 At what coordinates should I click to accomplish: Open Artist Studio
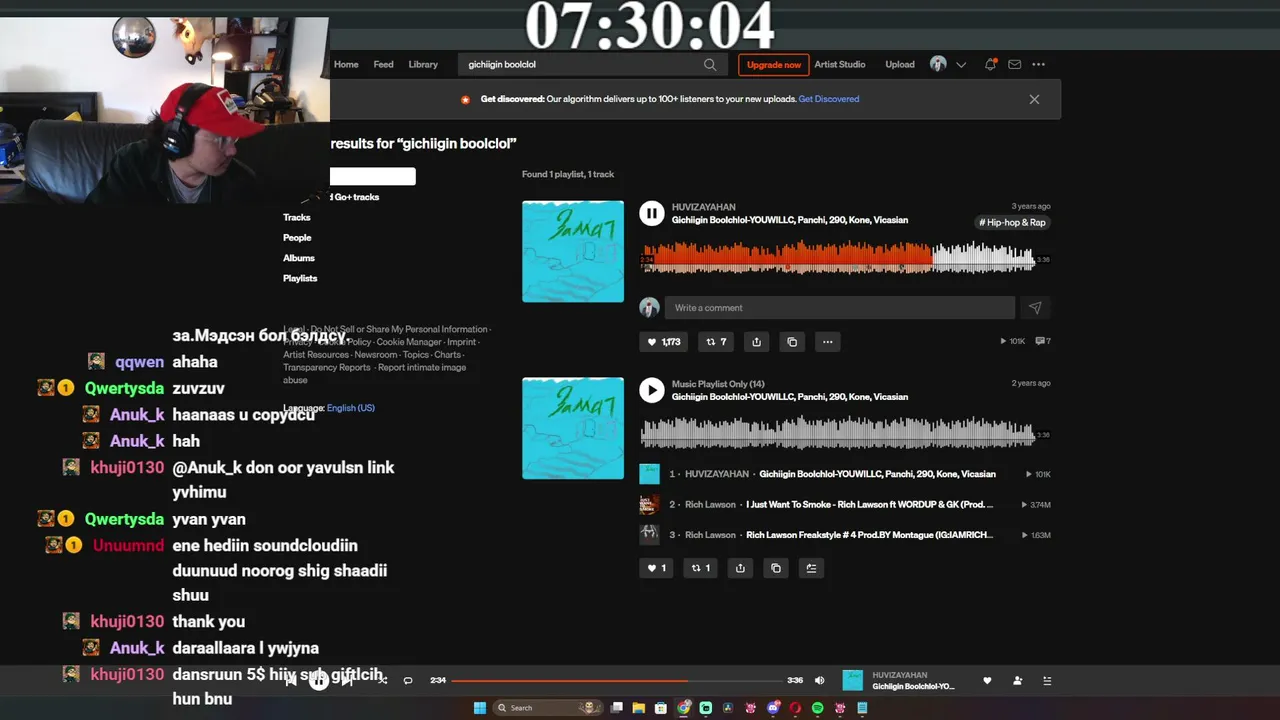pos(840,65)
